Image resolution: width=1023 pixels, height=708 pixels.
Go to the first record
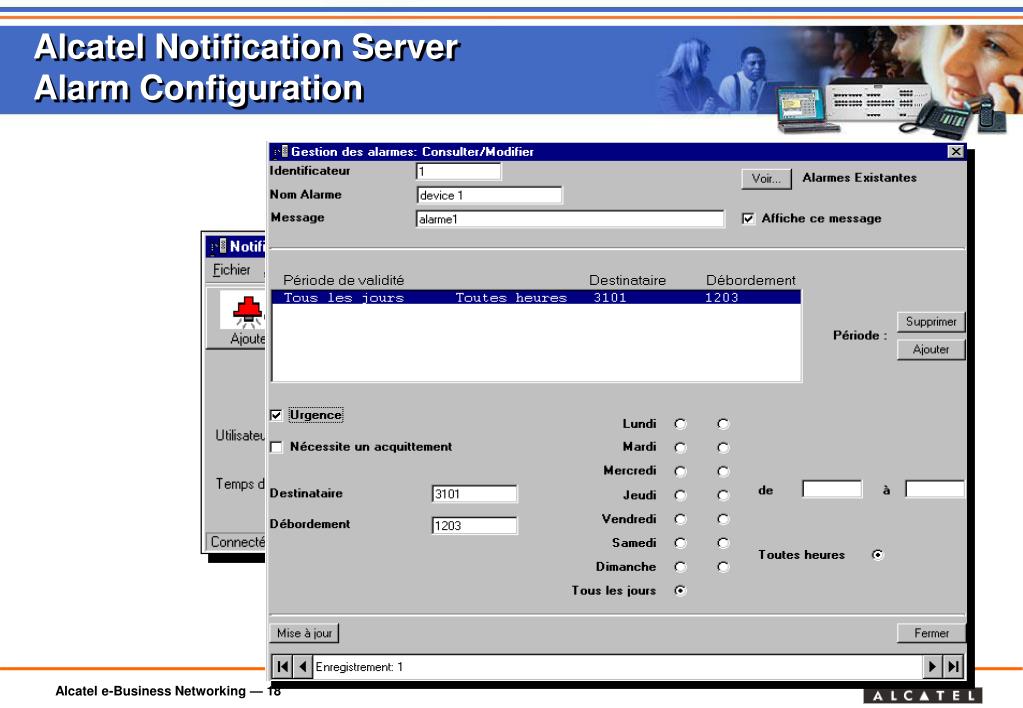coord(282,666)
